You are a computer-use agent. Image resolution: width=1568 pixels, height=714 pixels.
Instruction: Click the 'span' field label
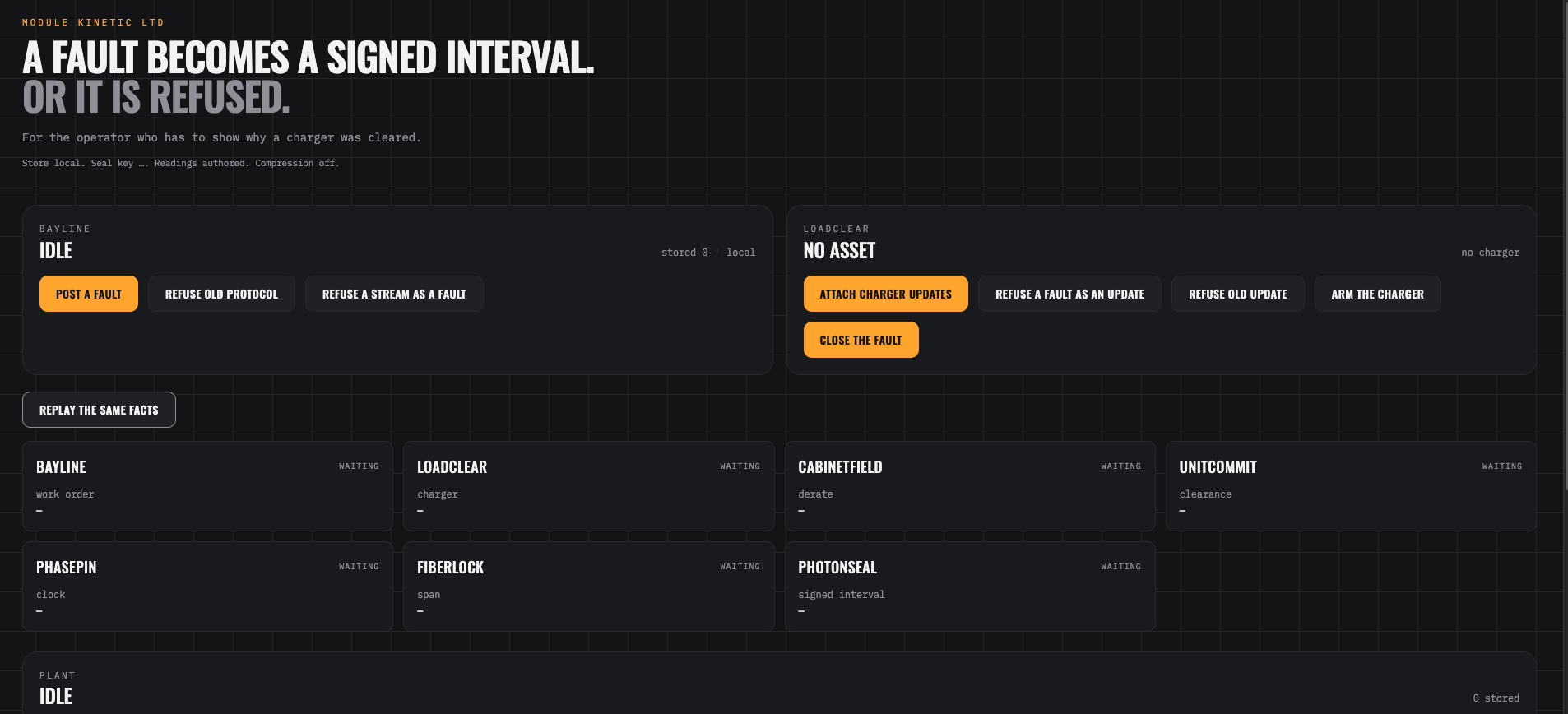[429, 595]
